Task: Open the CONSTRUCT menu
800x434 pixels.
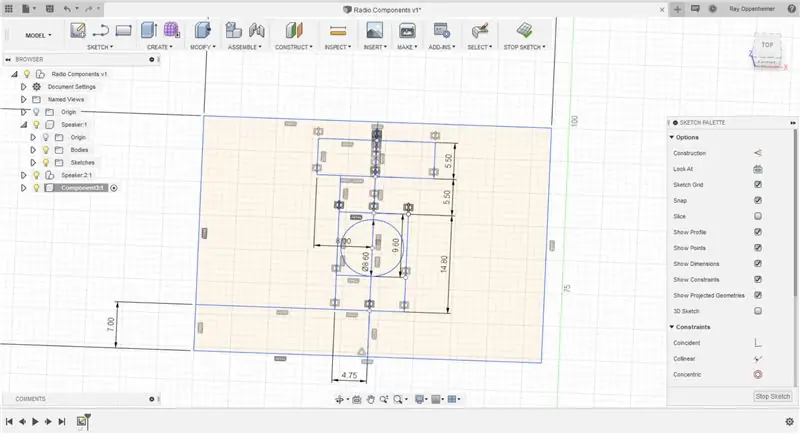Action: tap(294, 47)
